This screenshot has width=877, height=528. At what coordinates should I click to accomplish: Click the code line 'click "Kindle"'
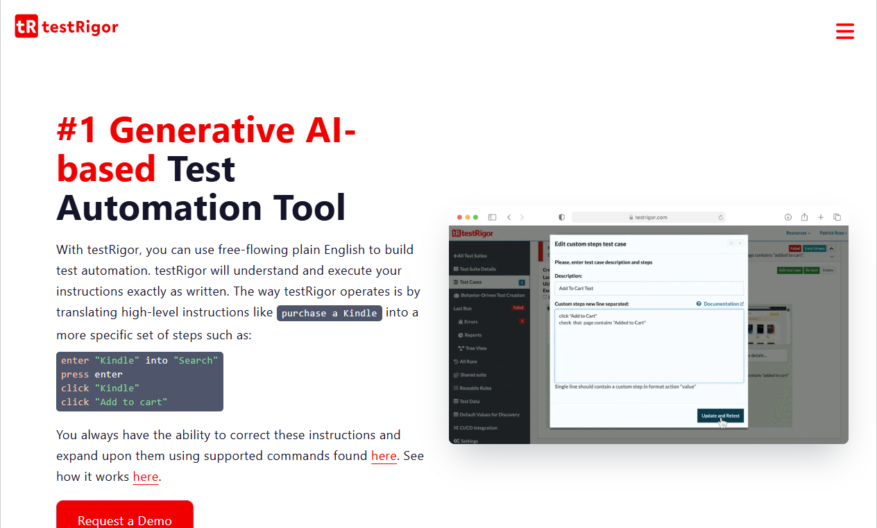[x=100, y=388]
